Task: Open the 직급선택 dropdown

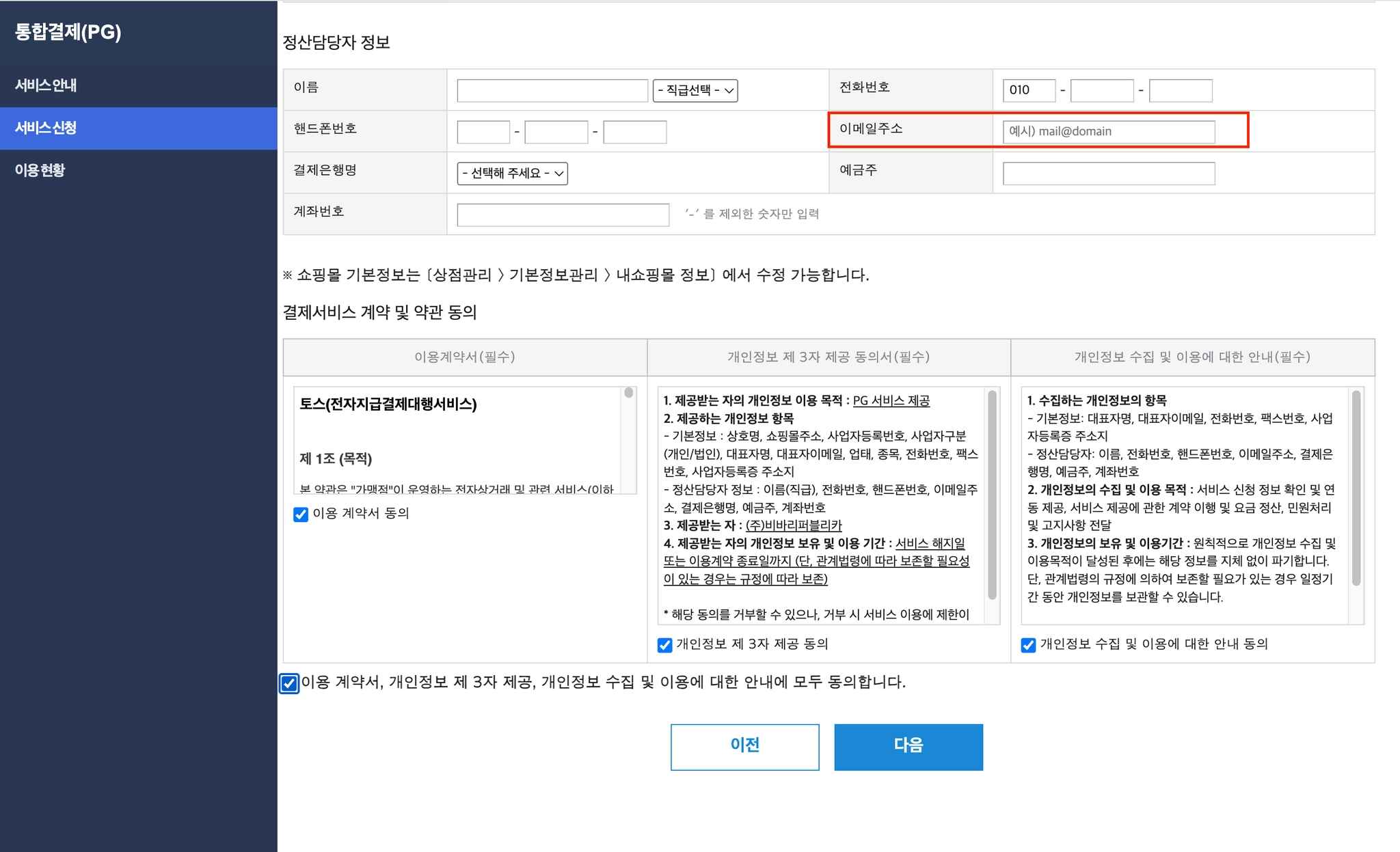Action: click(x=695, y=90)
